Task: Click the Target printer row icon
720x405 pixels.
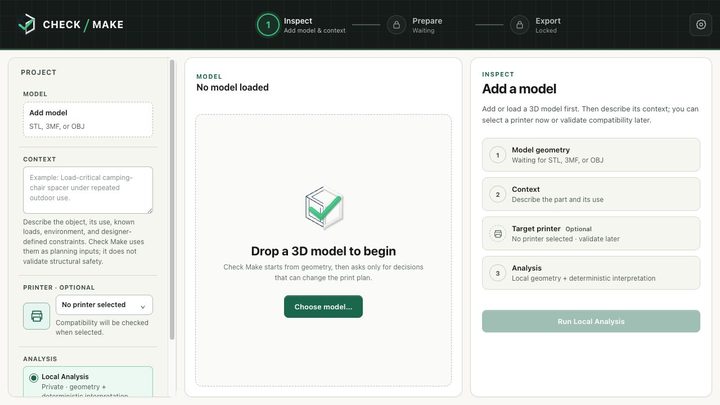Action: coord(498,234)
